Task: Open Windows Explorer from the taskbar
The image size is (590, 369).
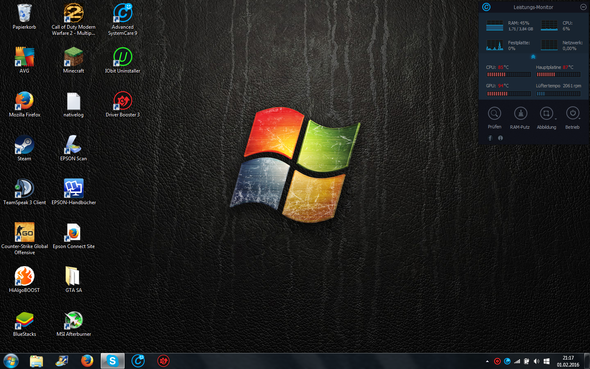Action: click(x=36, y=361)
